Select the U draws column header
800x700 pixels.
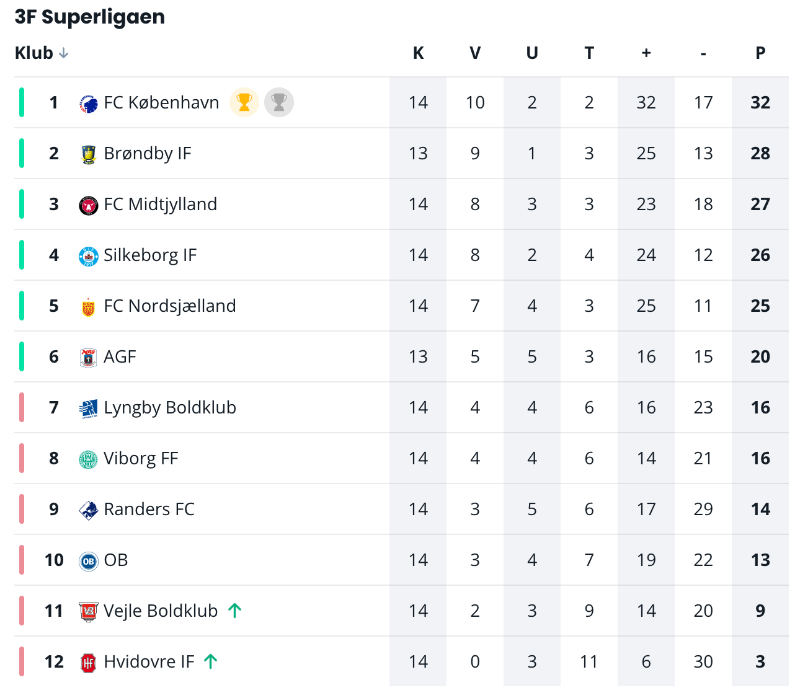click(x=532, y=54)
